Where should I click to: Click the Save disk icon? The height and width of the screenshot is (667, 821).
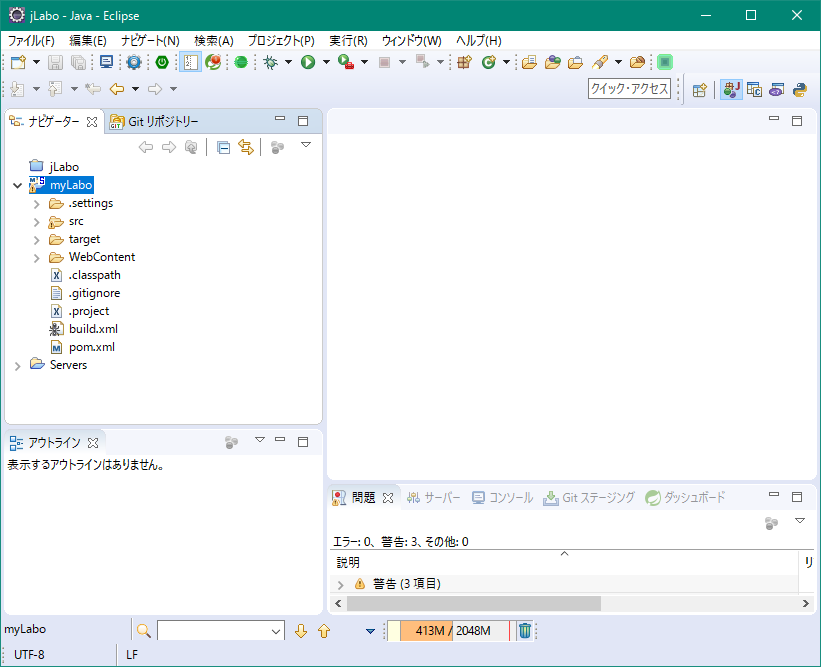pos(55,62)
